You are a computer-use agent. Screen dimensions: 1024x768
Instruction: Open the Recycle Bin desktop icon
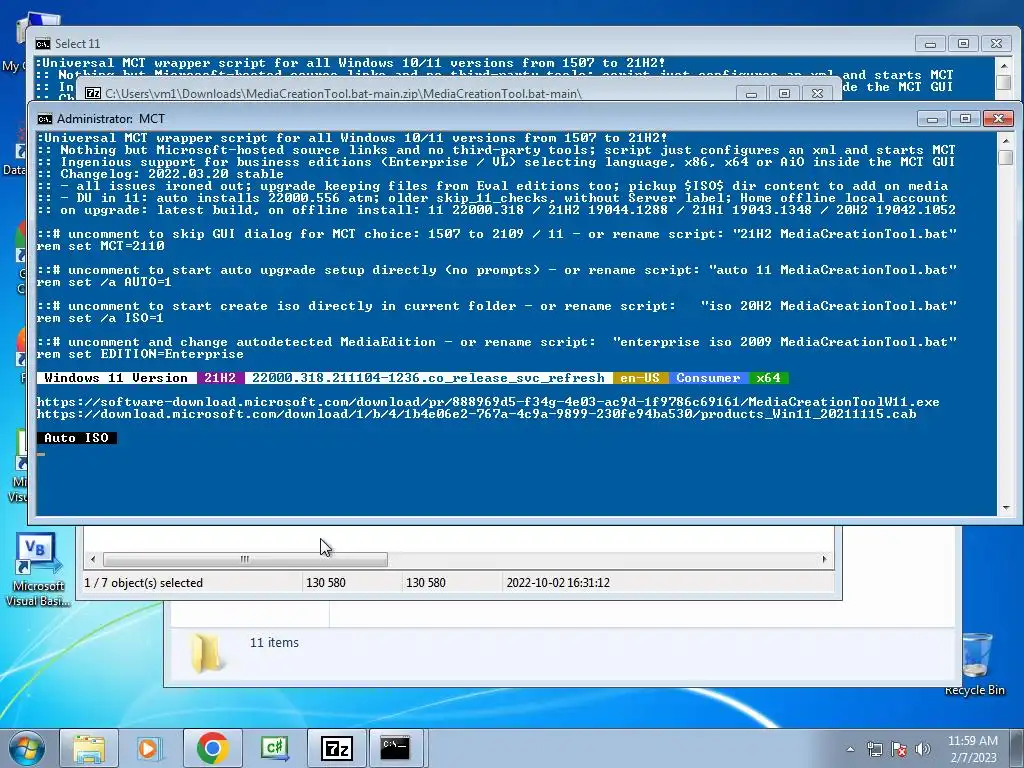coord(975,665)
